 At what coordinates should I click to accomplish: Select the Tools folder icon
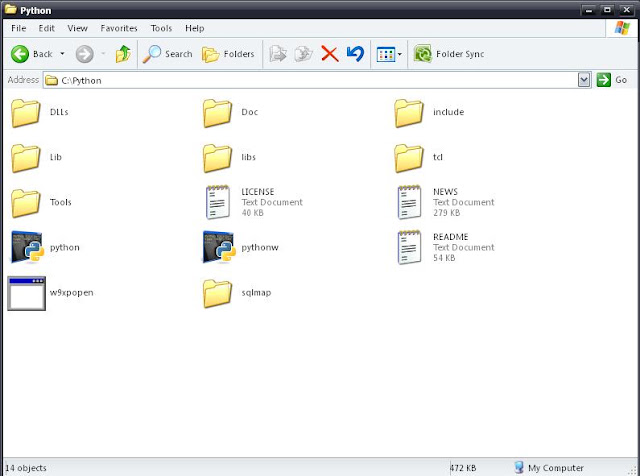point(26,203)
